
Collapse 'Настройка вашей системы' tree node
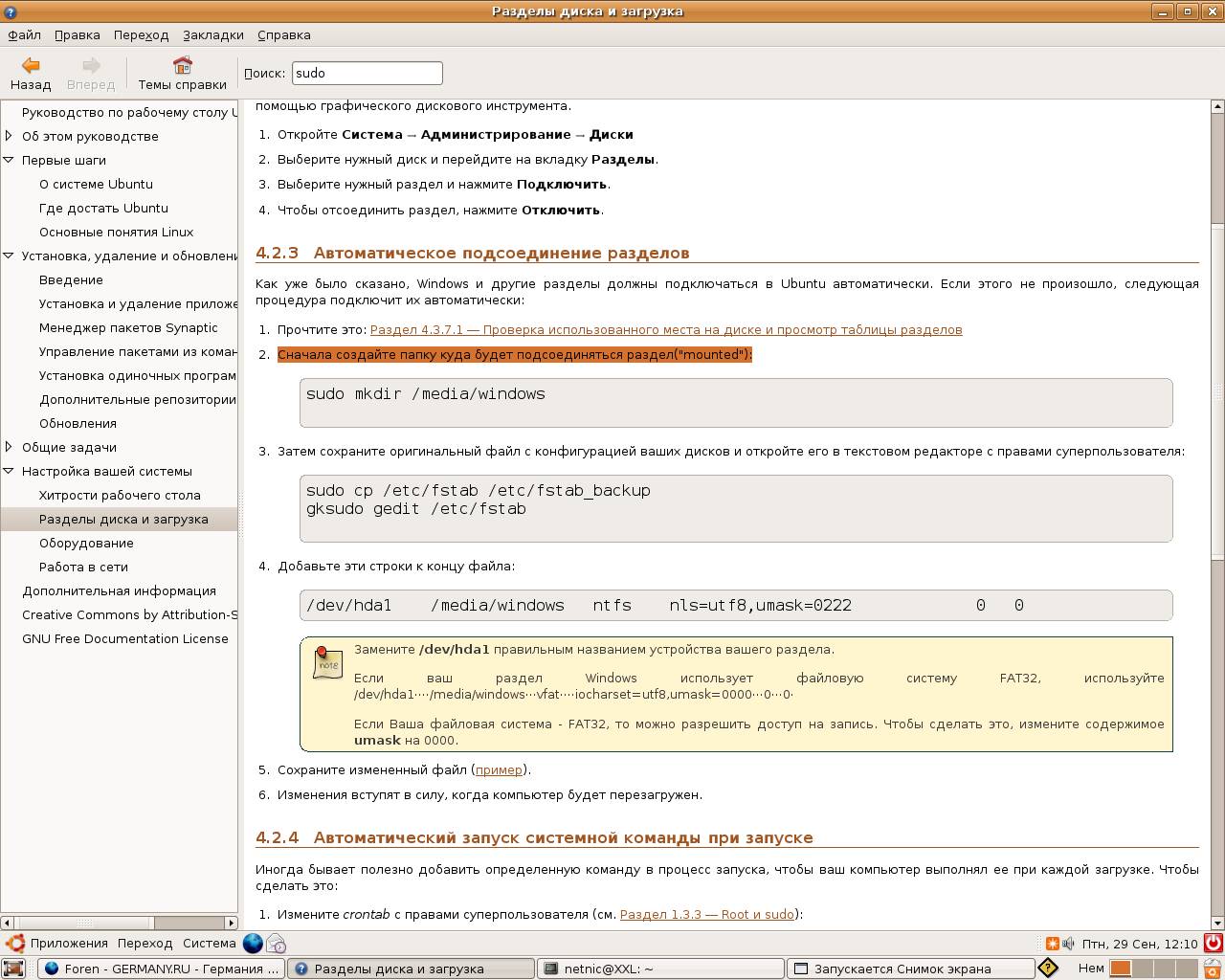[x=9, y=471]
